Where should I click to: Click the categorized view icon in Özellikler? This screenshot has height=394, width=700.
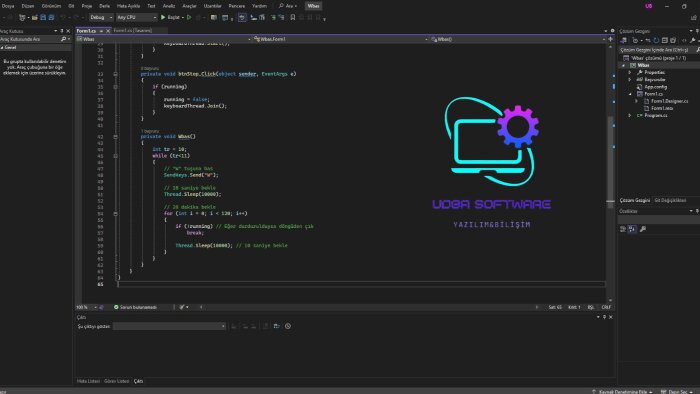pos(623,229)
